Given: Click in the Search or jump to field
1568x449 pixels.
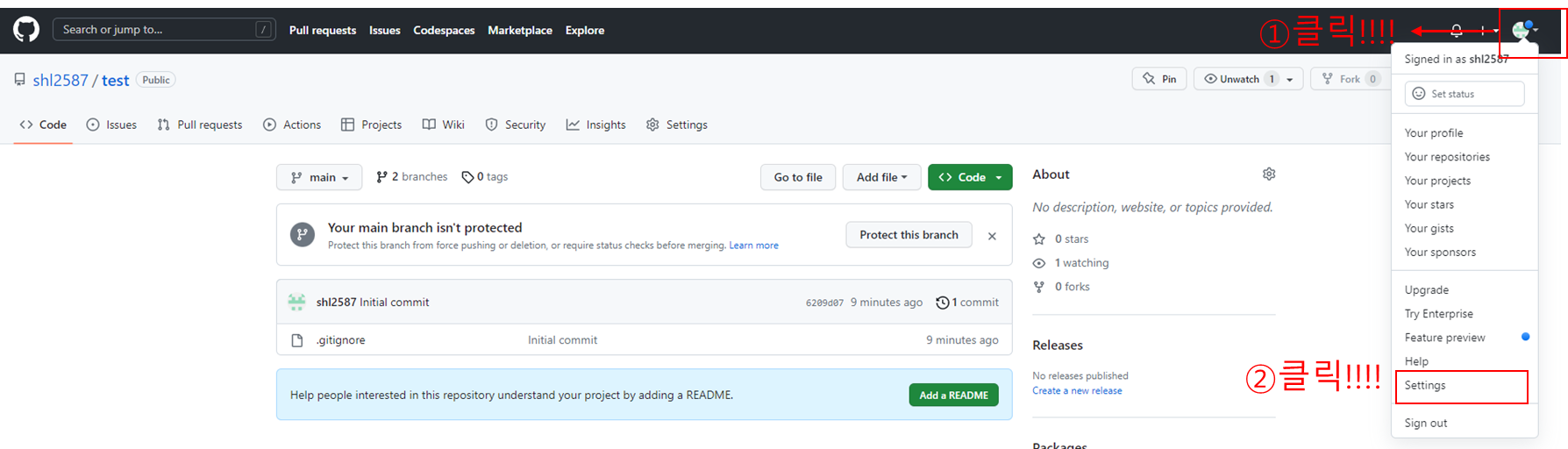Looking at the screenshot, I should (x=164, y=30).
